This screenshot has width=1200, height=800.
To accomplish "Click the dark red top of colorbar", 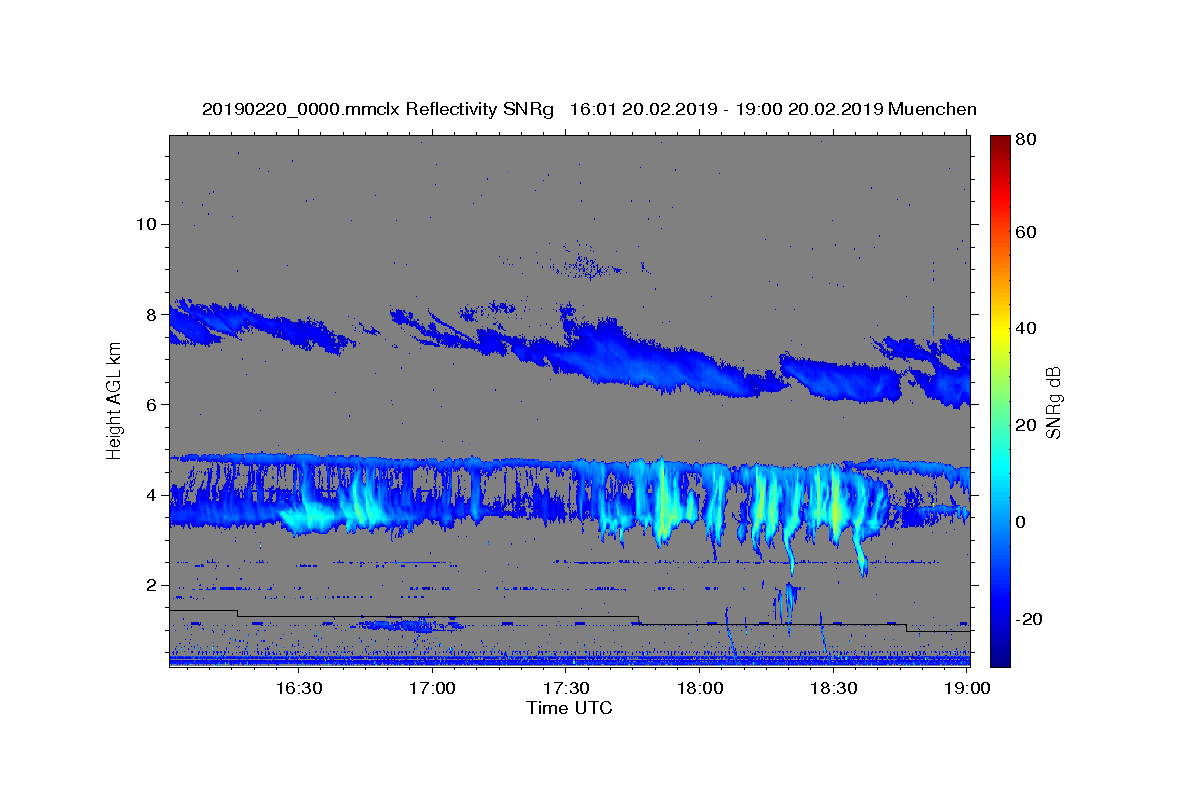I will point(999,142).
